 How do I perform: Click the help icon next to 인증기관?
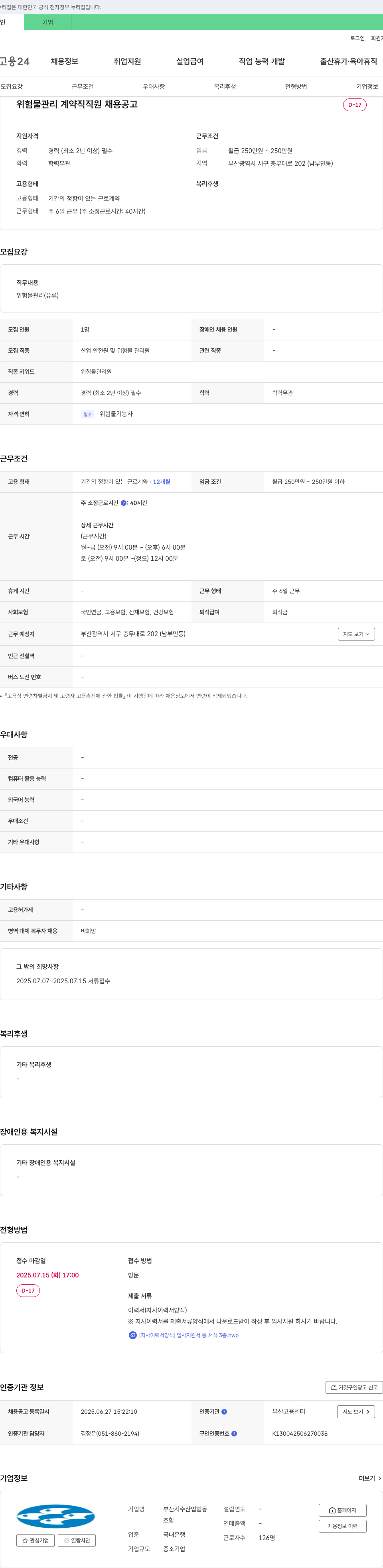point(224,1412)
